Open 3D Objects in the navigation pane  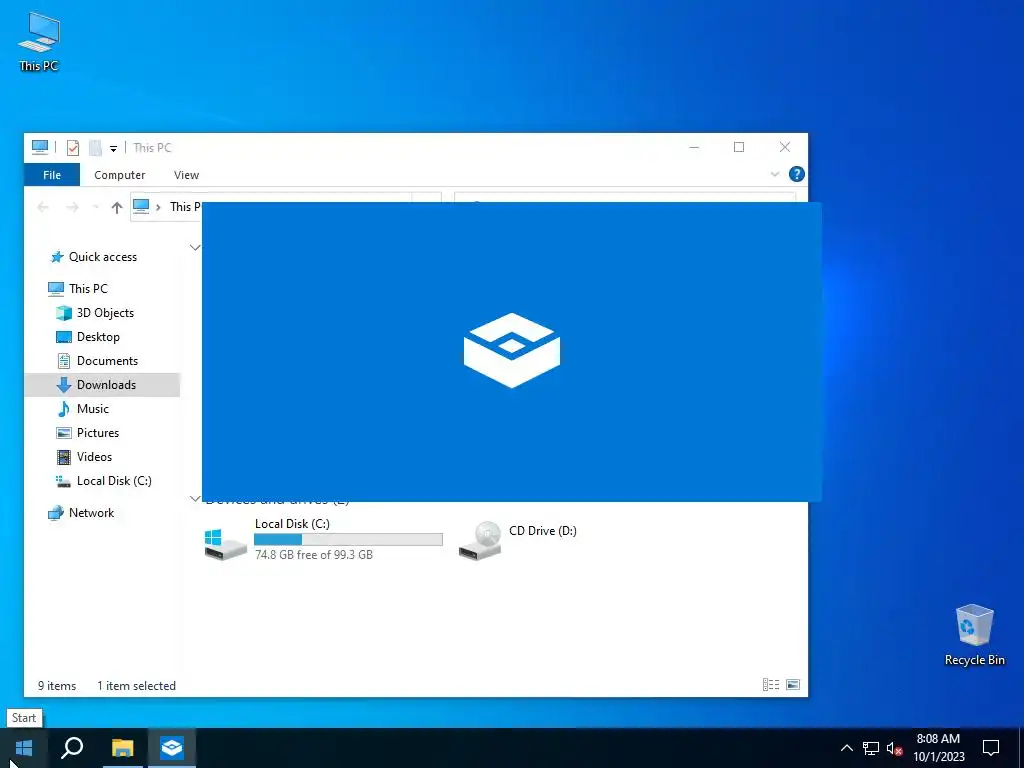(105, 313)
